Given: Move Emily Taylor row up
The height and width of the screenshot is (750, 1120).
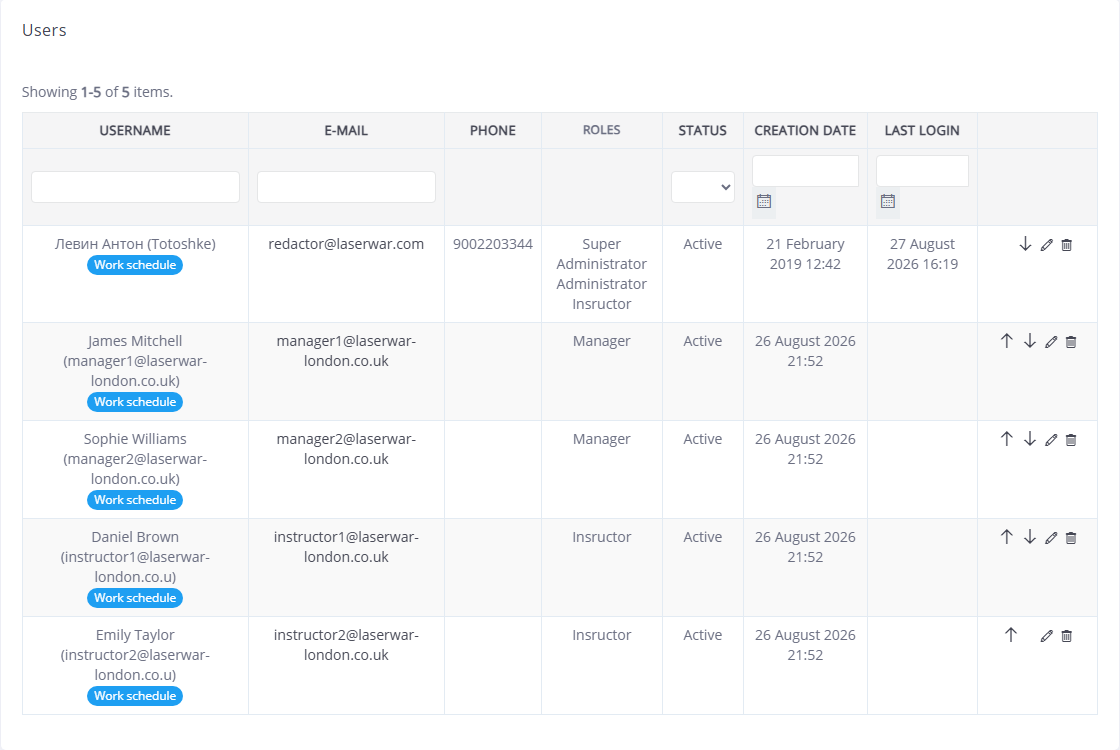Looking at the screenshot, I should coord(1011,635).
